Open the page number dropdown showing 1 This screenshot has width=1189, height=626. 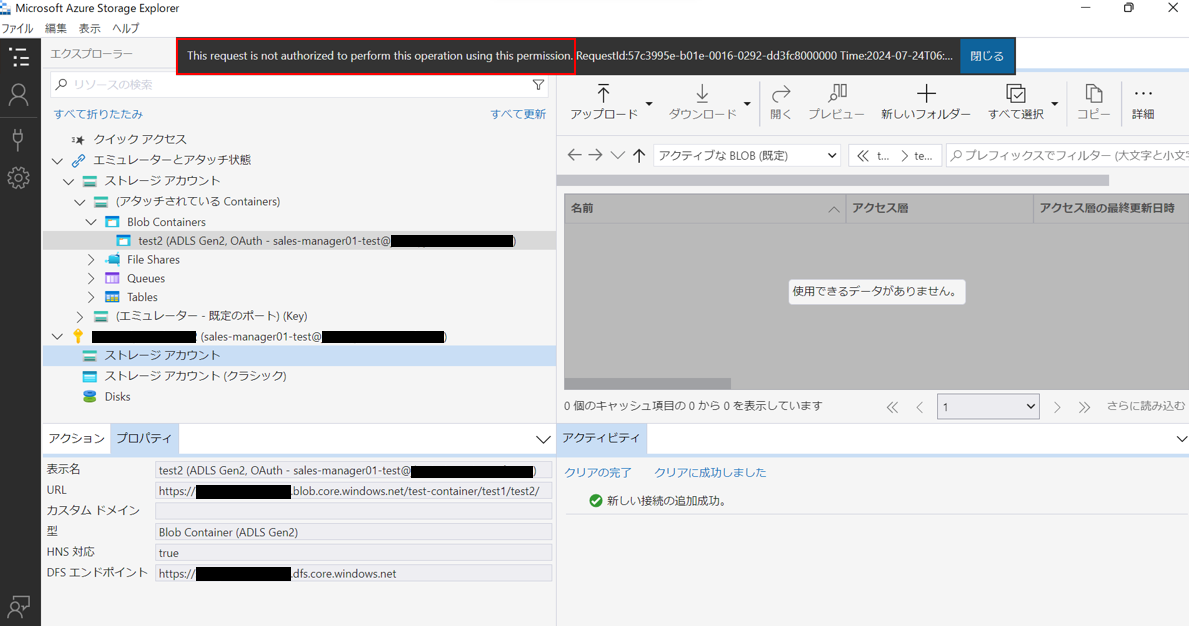click(988, 407)
